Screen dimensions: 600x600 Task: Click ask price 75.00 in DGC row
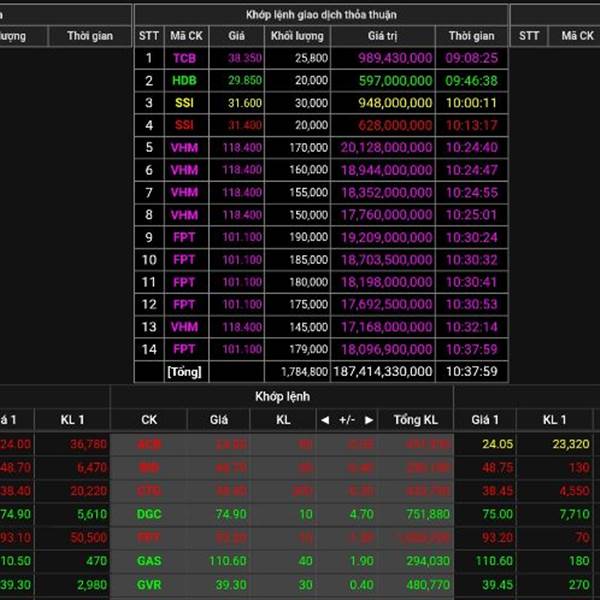point(497,514)
